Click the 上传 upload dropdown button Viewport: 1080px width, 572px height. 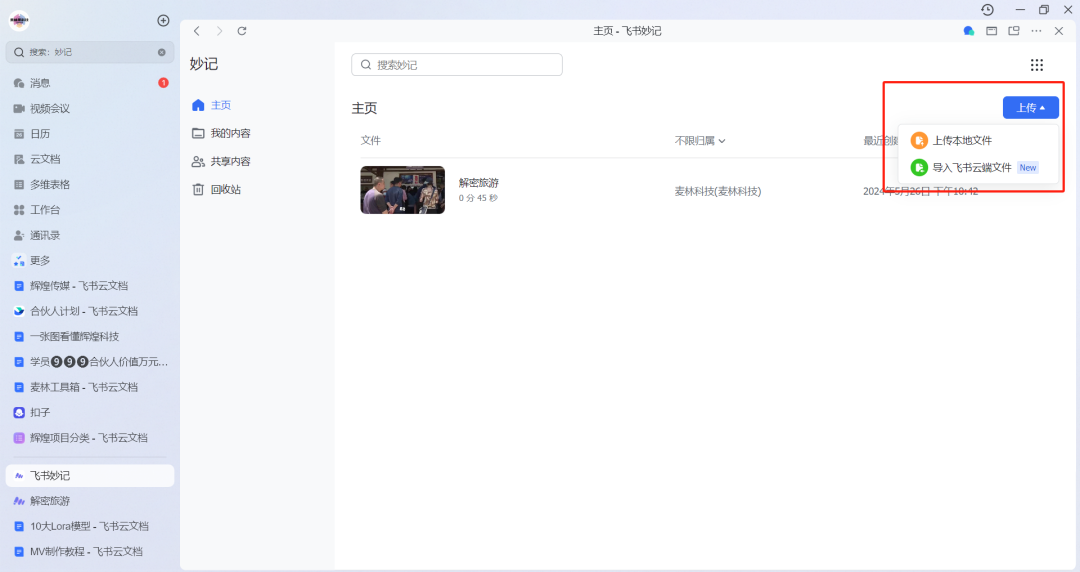coord(1030,108)
